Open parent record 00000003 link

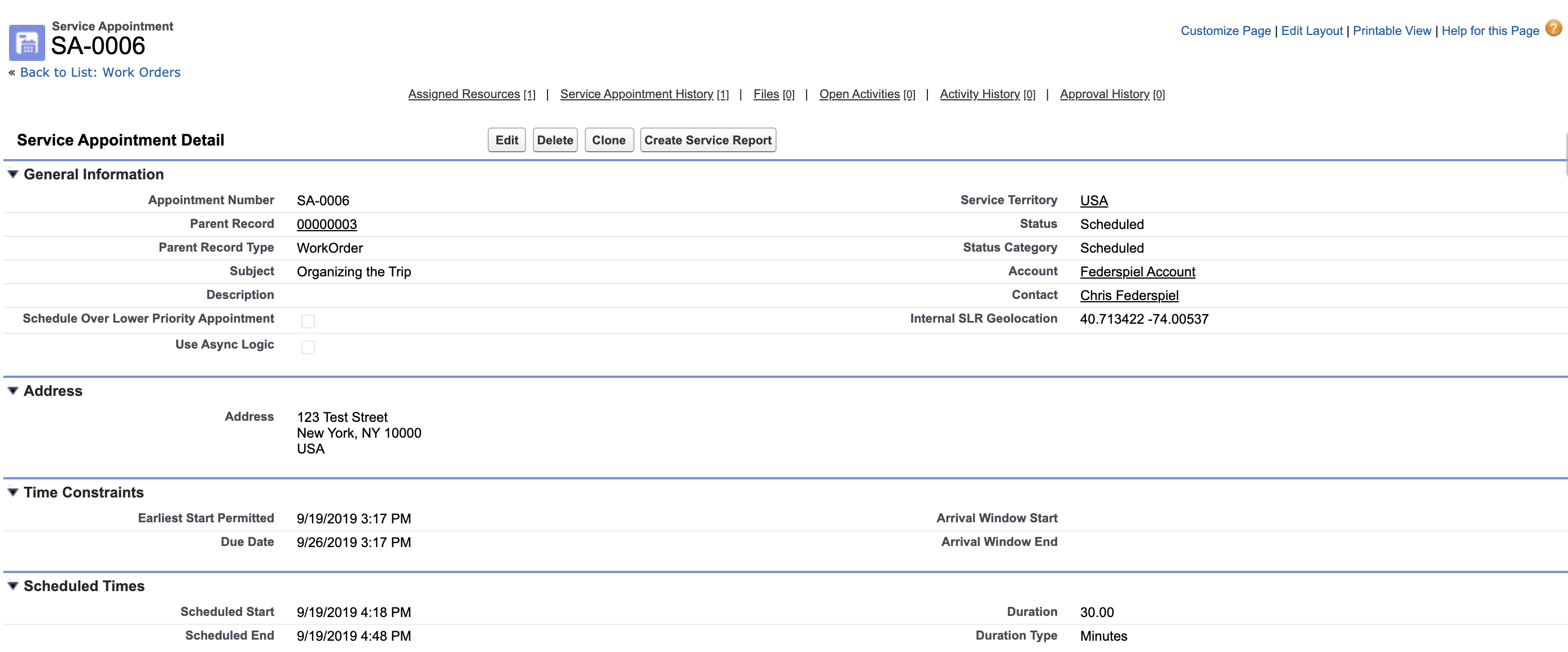[327, 224]
